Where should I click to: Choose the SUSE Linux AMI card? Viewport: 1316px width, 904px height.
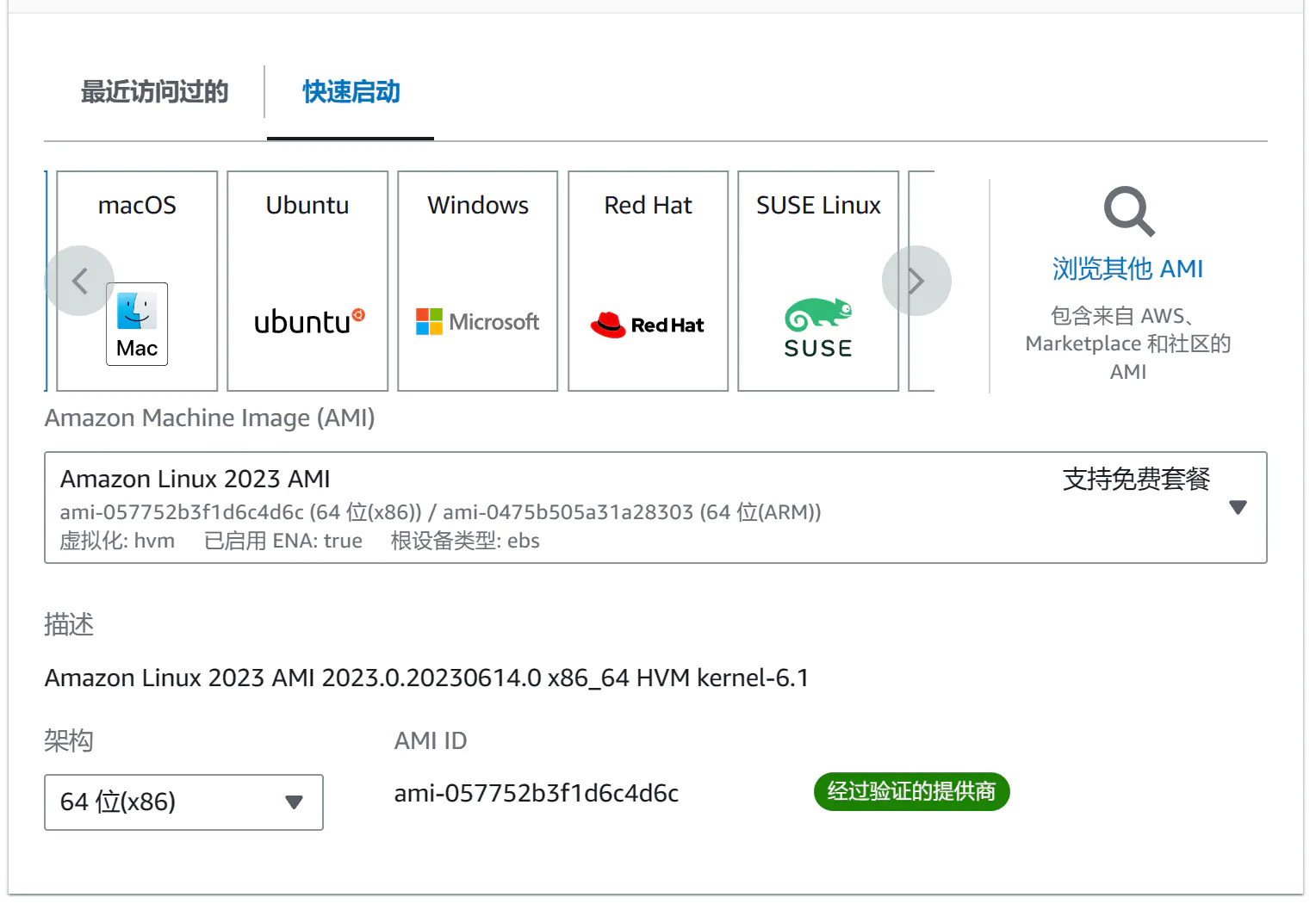(x=818, y=281)
